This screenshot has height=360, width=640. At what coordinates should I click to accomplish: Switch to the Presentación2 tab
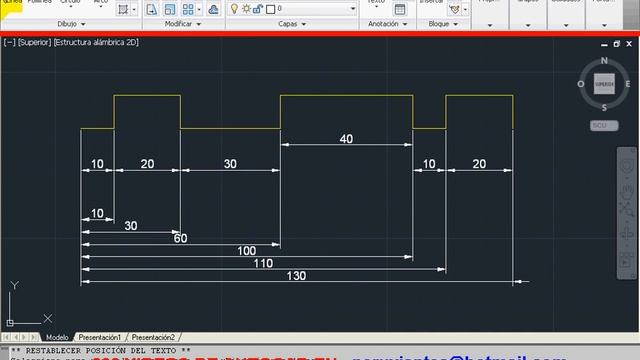(x=153, y=338)
